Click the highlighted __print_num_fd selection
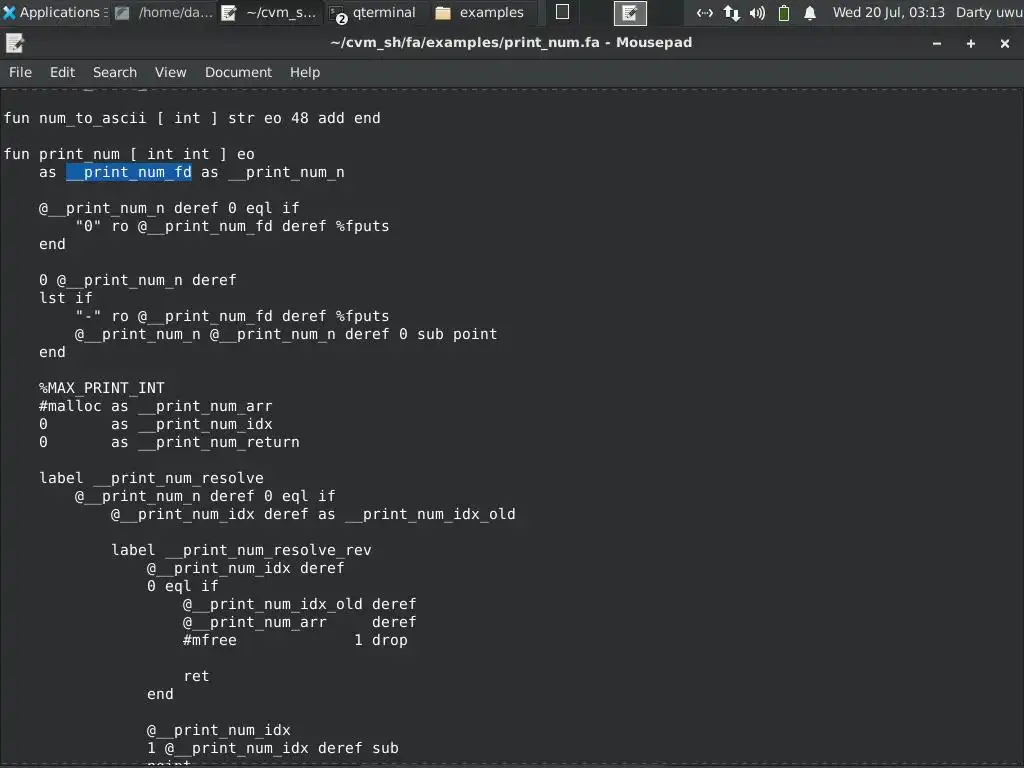The height and width of the screenshot is (768, 1024). (129, 172)
